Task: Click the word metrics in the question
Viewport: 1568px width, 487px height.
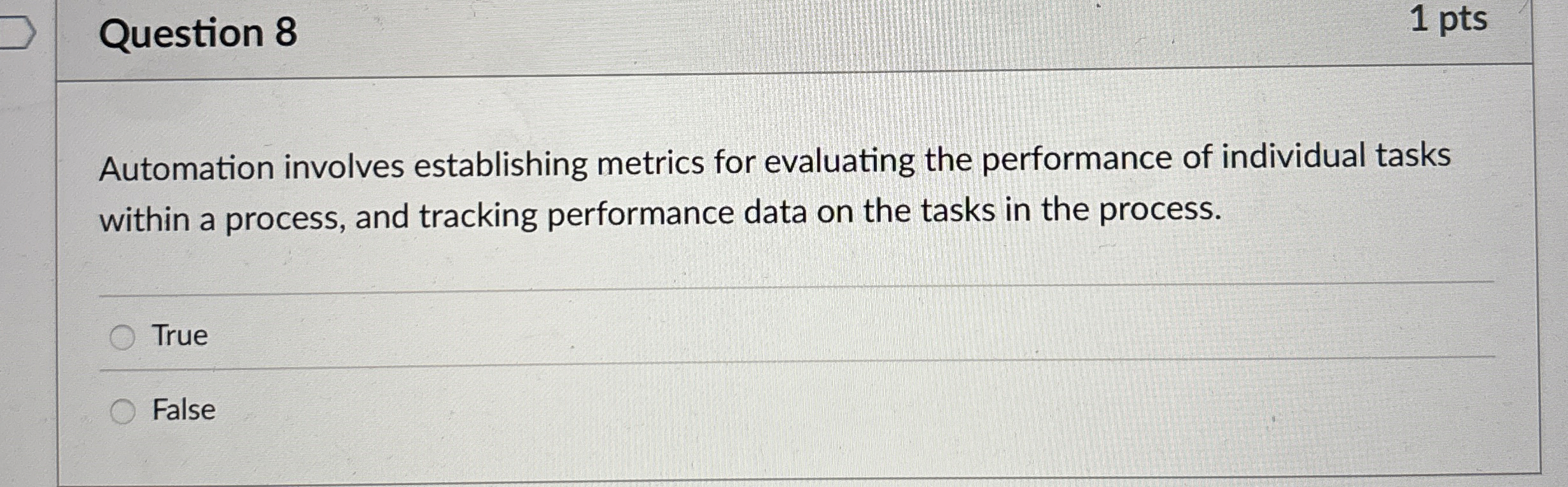Action: click(650, 164)
